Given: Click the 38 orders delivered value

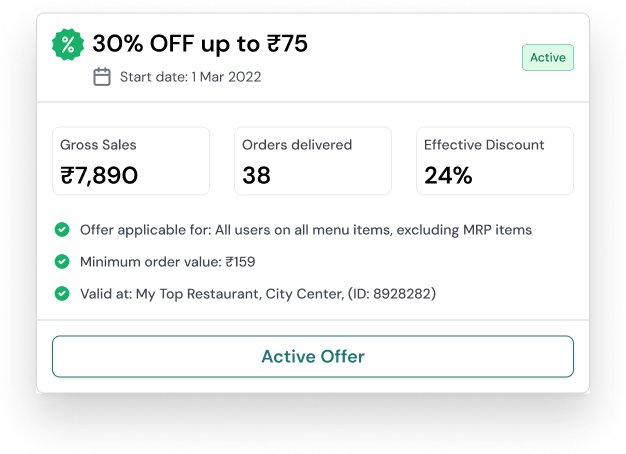Looking at the screenshot, I should [257, 176].
